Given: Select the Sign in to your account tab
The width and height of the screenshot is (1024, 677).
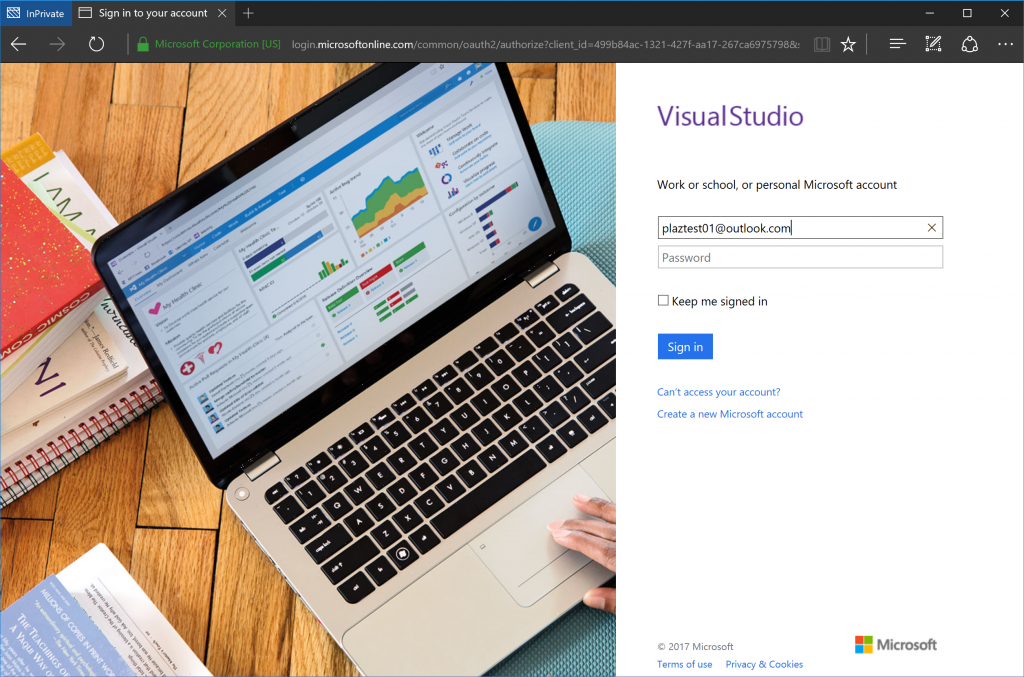Looking at the screenshot, I should (x=153, y=13).
